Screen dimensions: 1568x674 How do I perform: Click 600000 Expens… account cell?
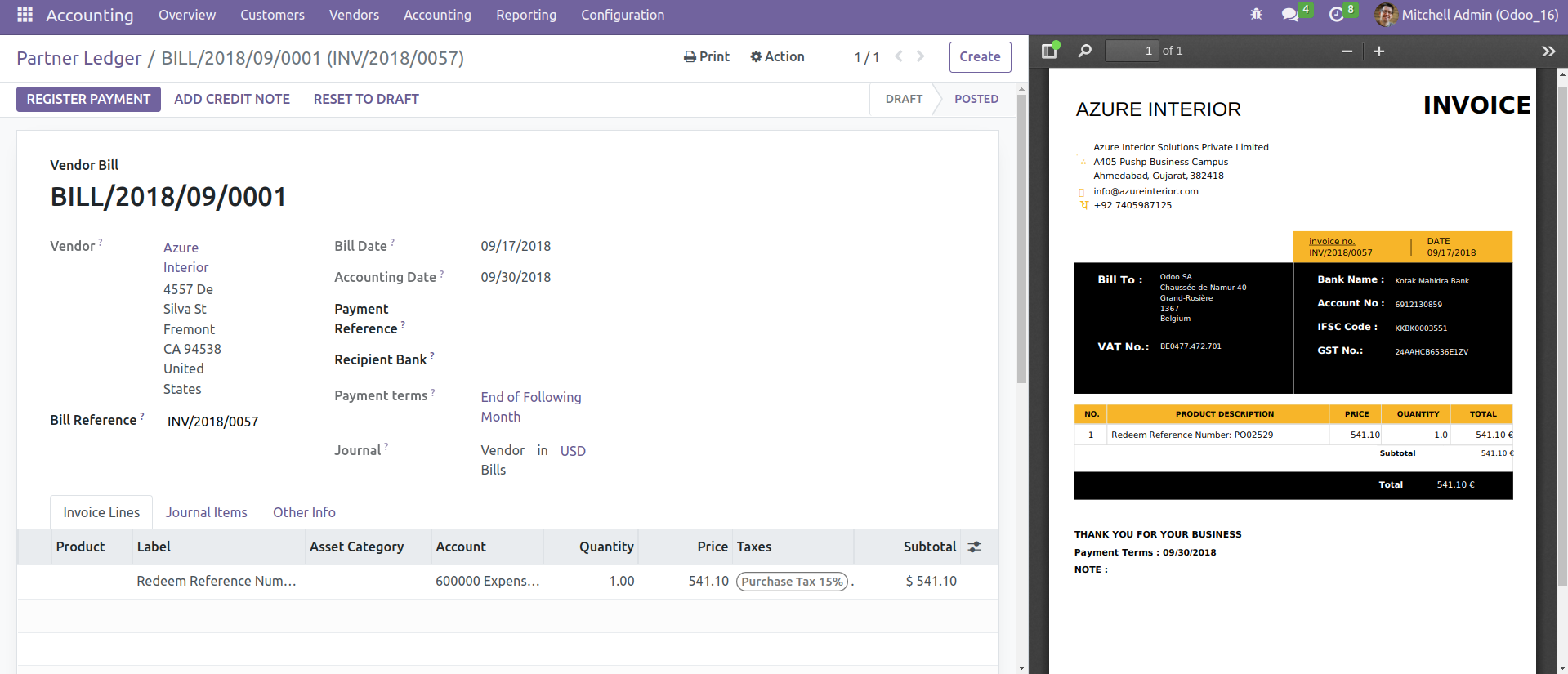(x=488, y=582)
